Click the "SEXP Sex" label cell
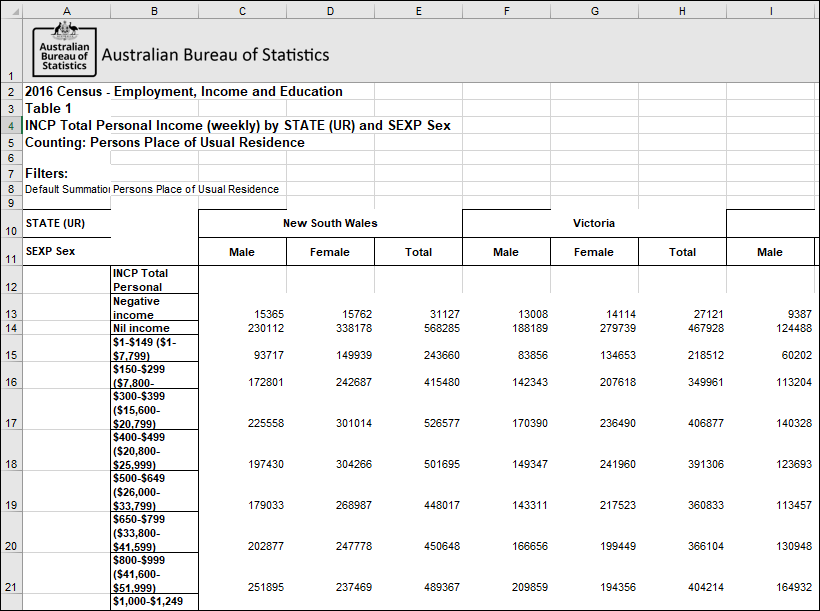Screen dimensions: 820x611 67,252
